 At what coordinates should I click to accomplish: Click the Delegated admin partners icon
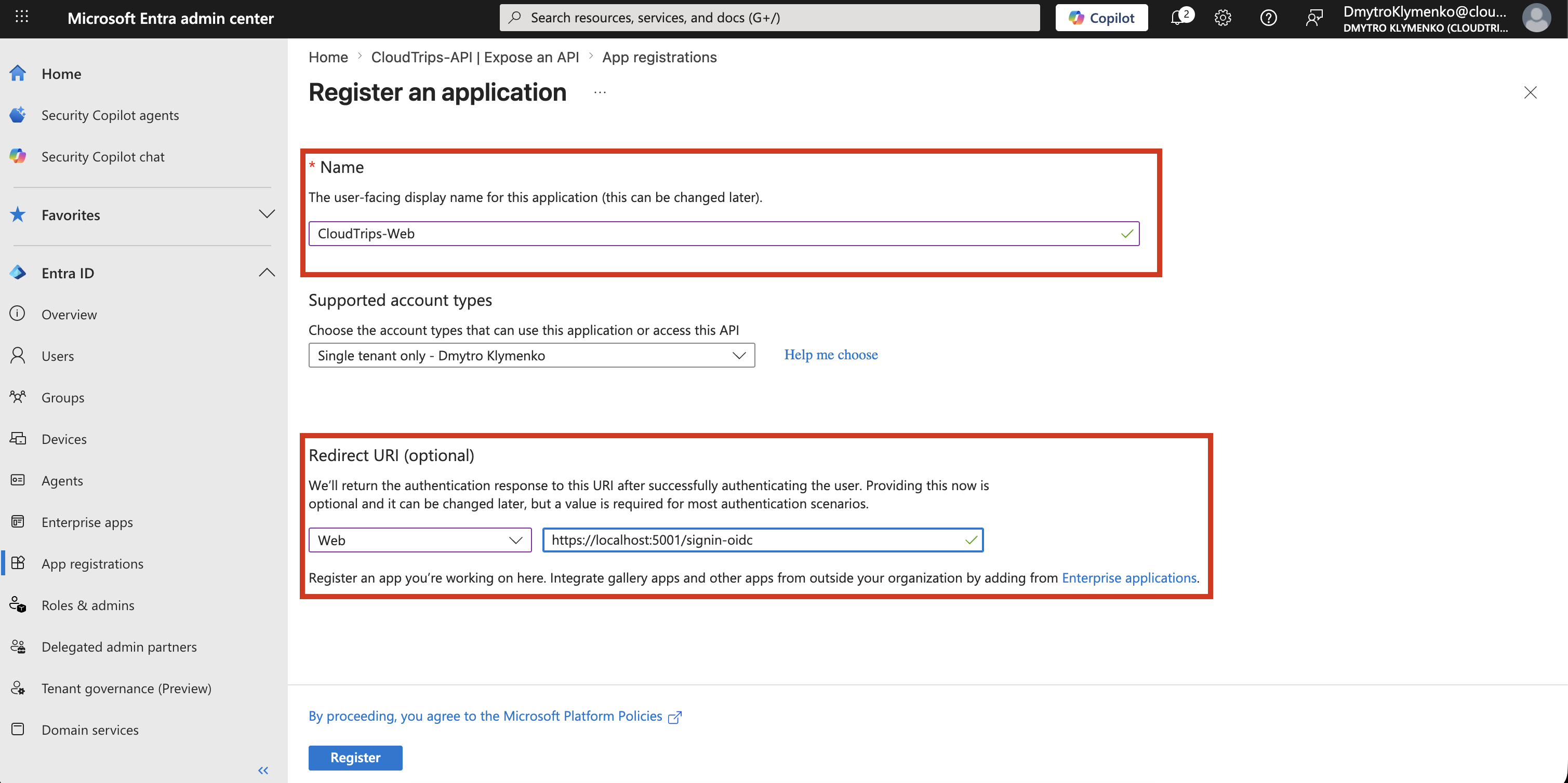[x=18, y=646]
